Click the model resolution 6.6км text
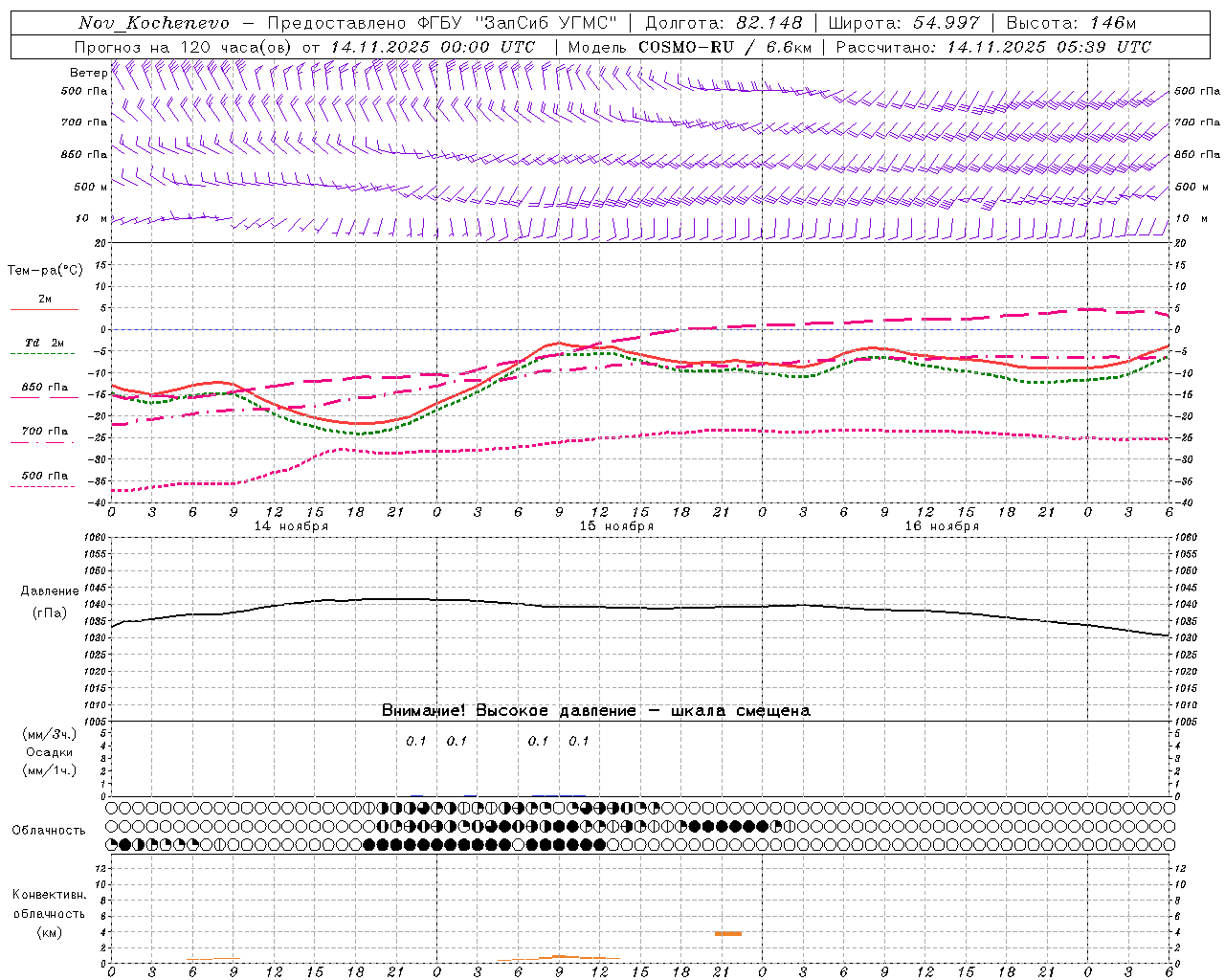Image resolution: width=1225 pixels, height=980 pixels. 790,47
